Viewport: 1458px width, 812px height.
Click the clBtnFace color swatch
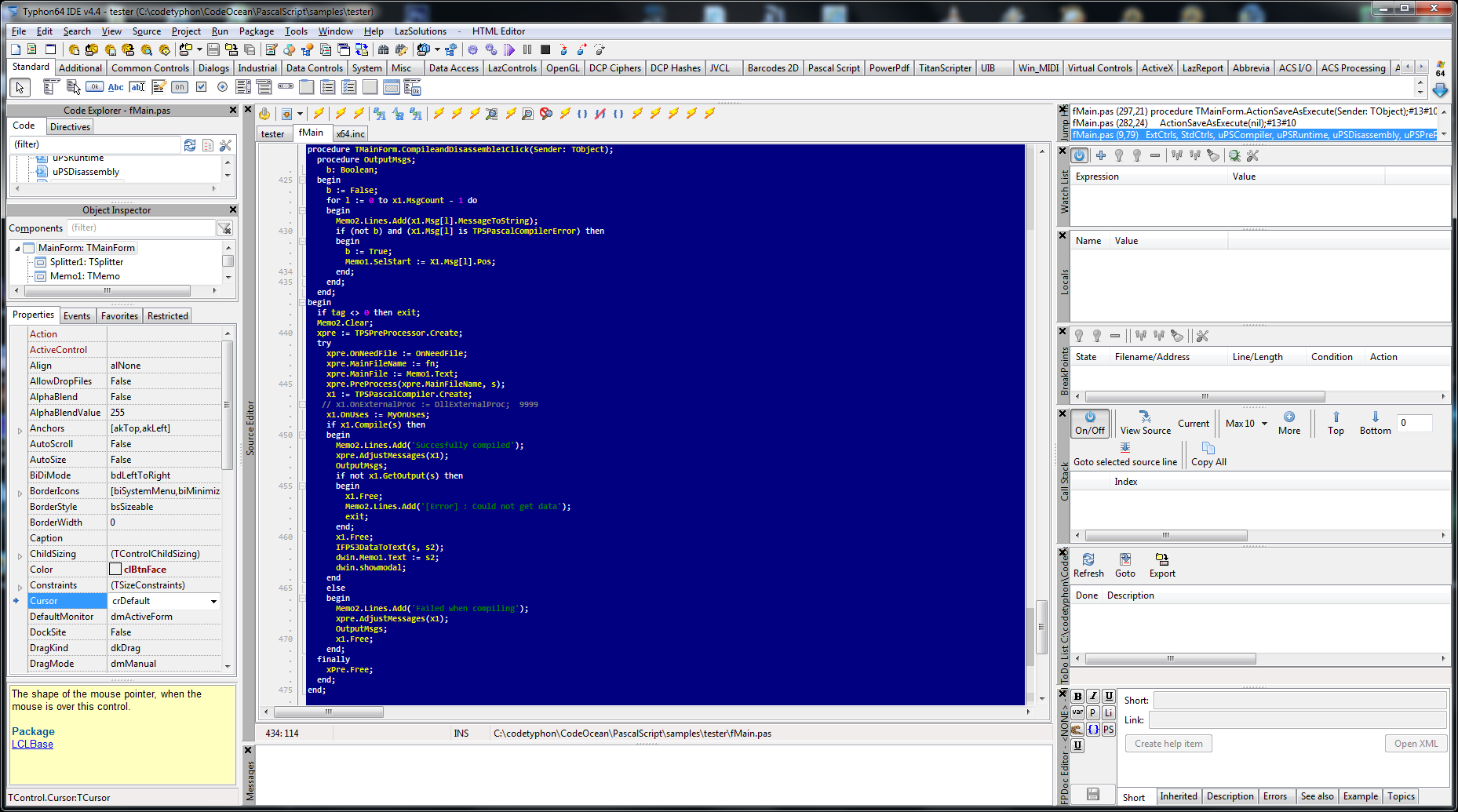[115, 570]
